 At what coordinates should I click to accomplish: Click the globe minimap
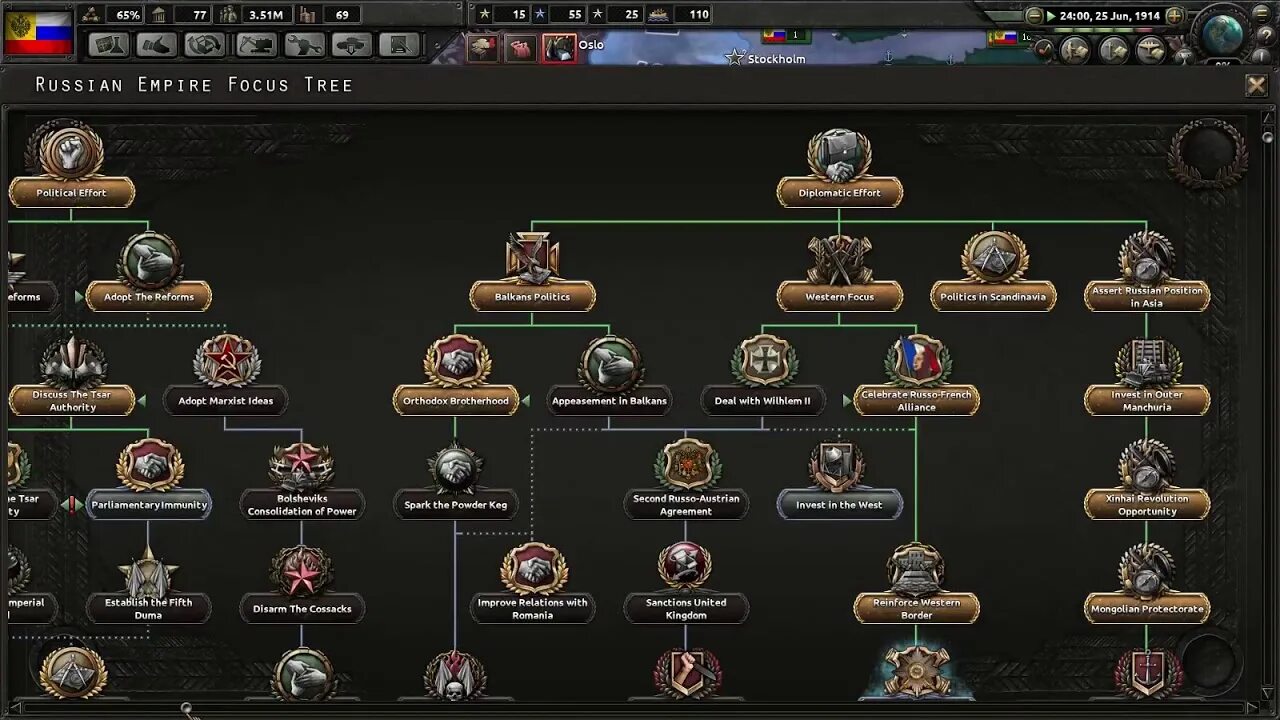pos(1222,34)
